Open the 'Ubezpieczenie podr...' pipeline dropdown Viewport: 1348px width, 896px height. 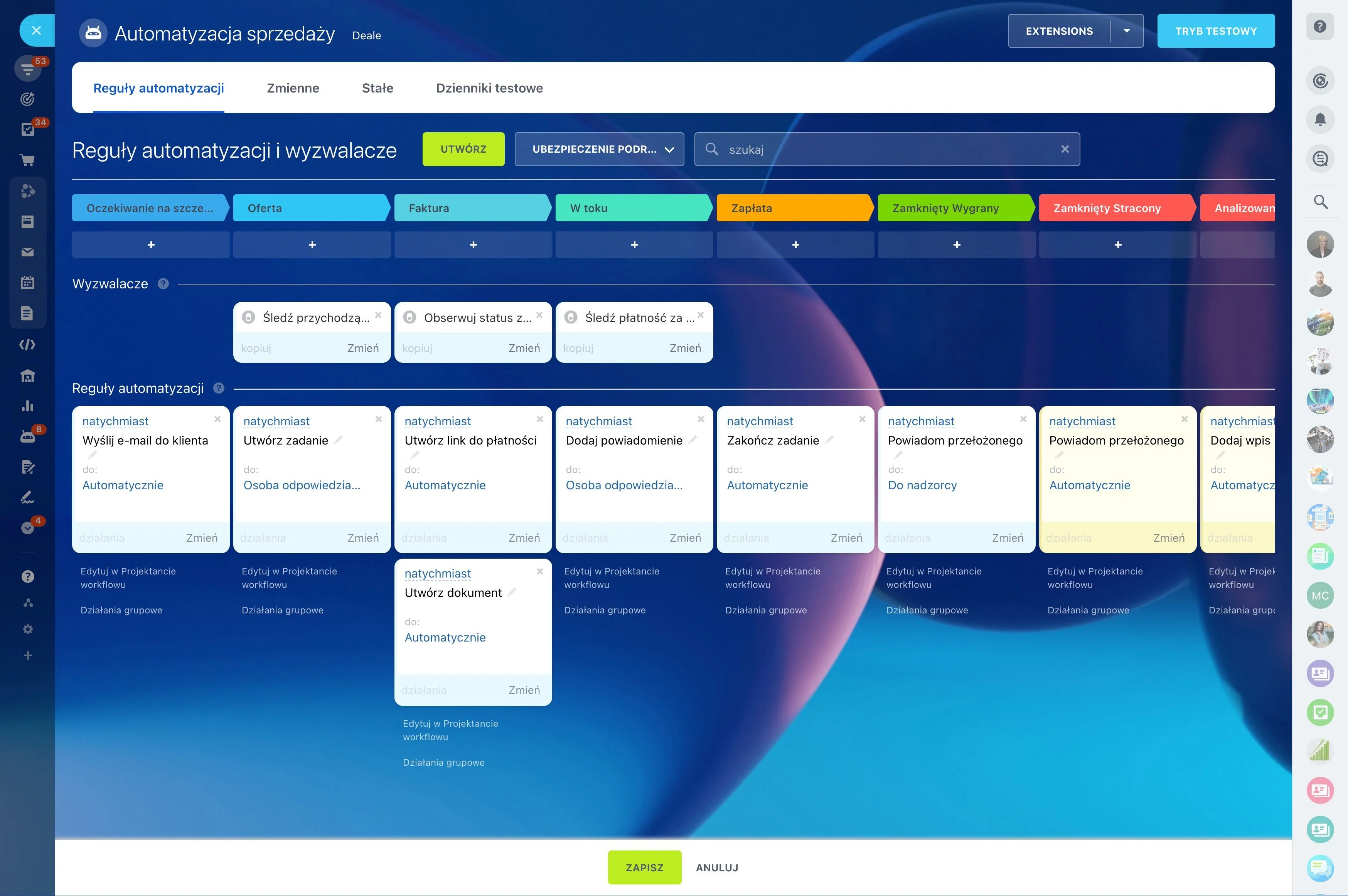599,149
